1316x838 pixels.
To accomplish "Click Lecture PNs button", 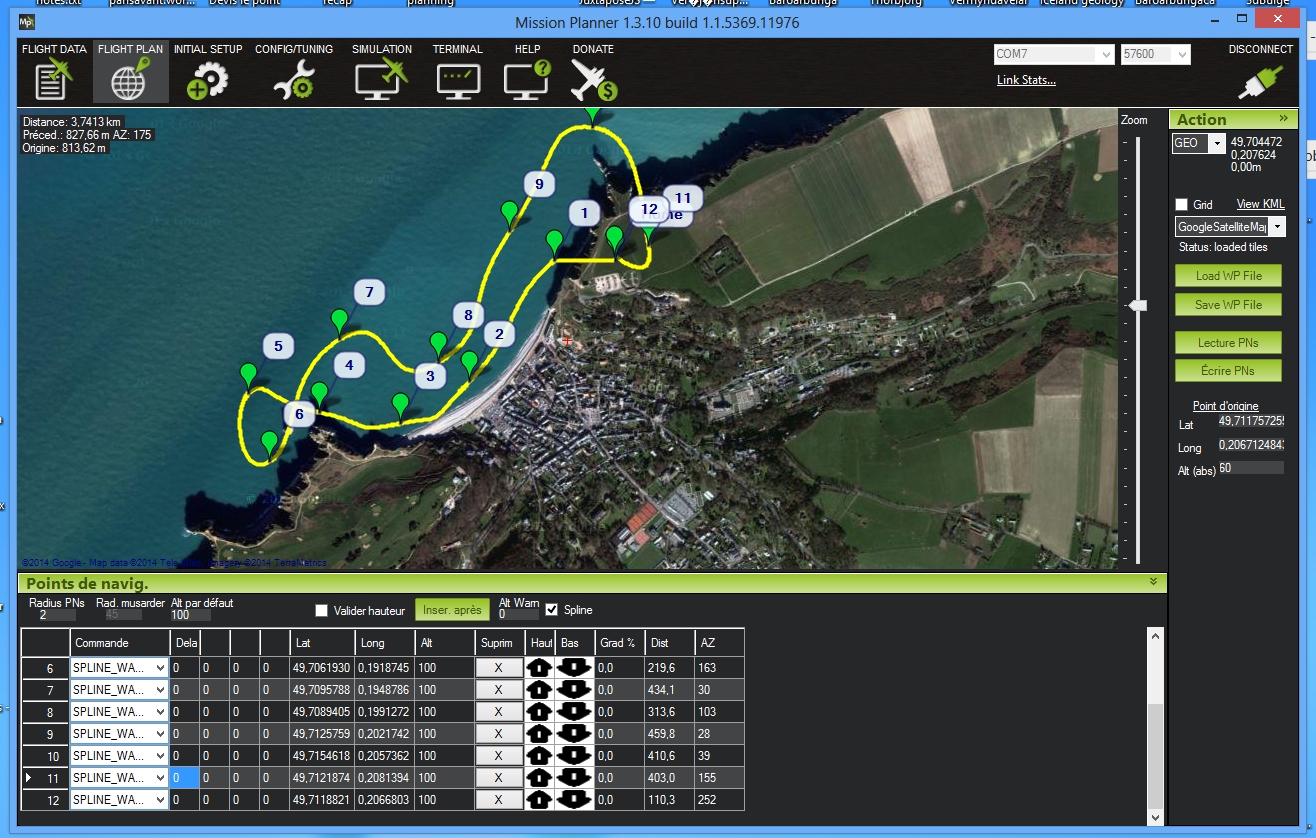I will (1228, 343).
